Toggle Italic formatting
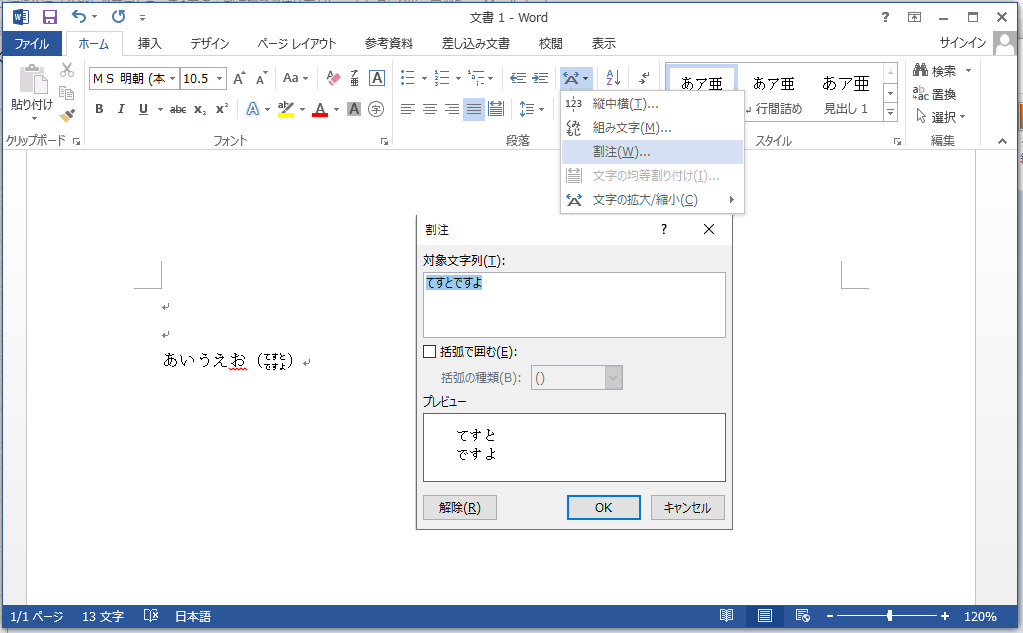Screen dimensions: 1023x633 pyautogui.click(x=121, y=109)
